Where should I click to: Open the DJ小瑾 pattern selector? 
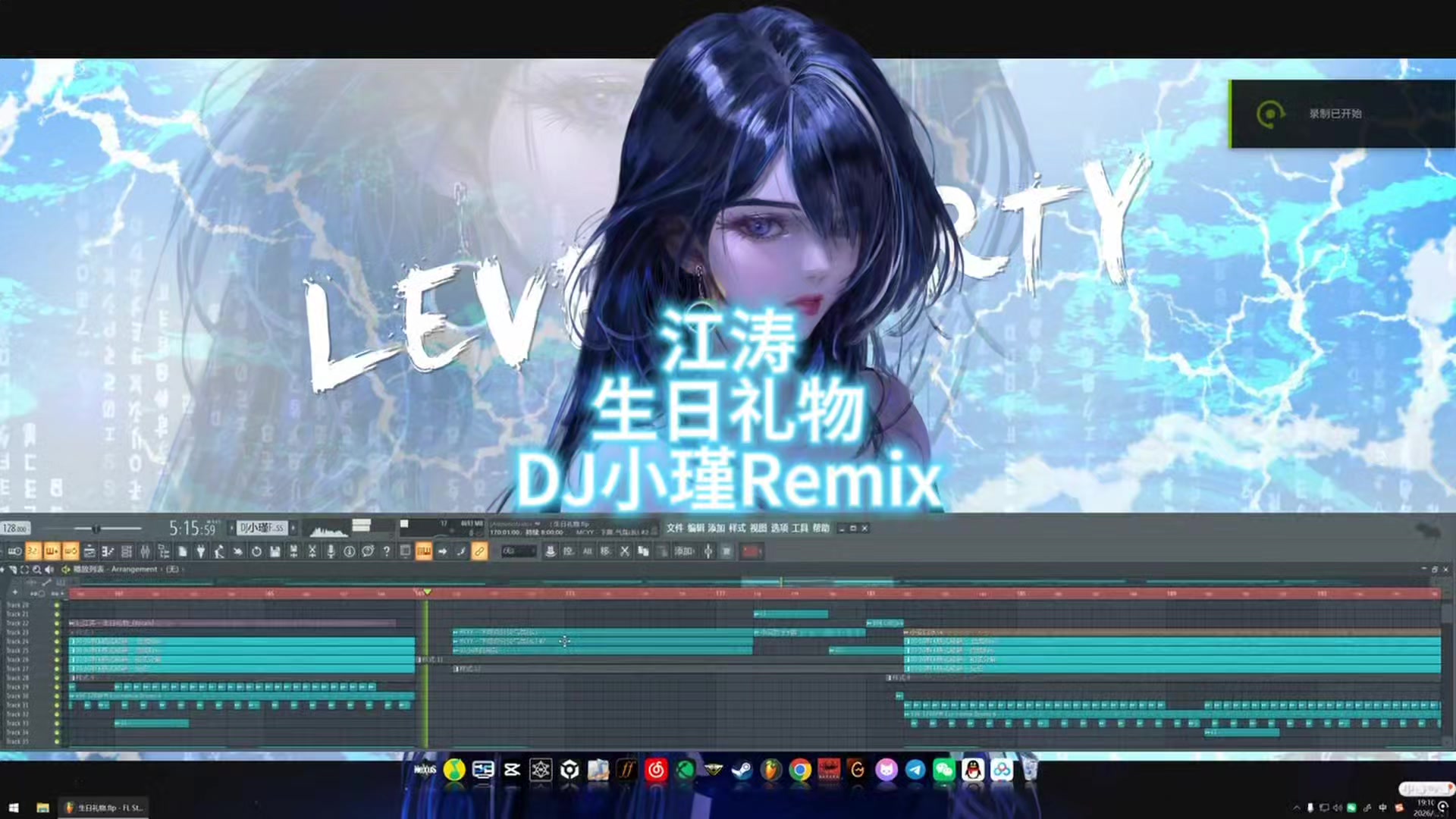[262, 528]
